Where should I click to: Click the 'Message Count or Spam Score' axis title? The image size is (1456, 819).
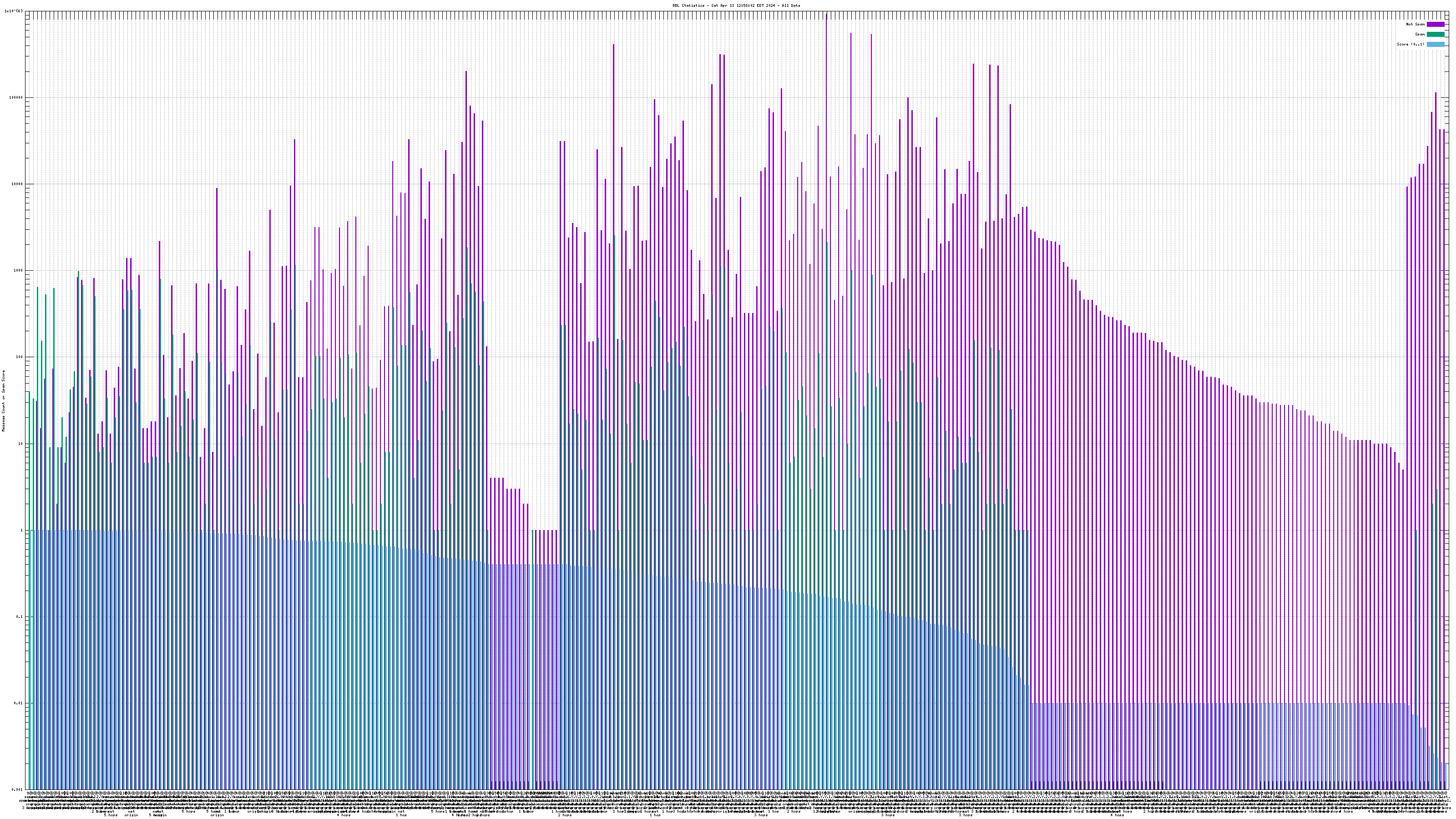3,401
